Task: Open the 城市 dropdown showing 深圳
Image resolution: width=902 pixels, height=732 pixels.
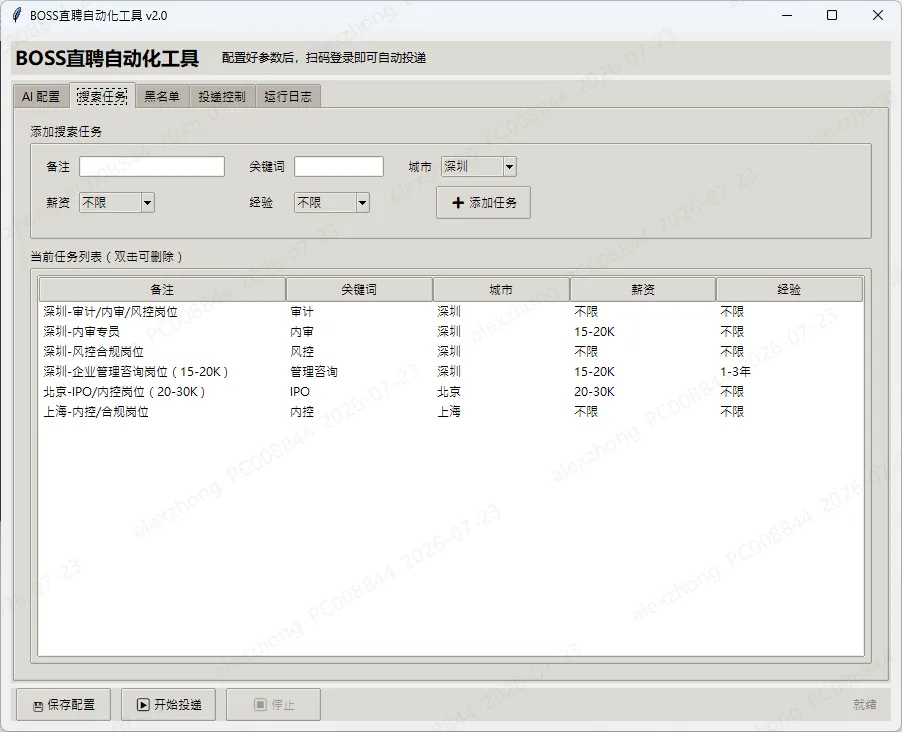Action: 479,166
